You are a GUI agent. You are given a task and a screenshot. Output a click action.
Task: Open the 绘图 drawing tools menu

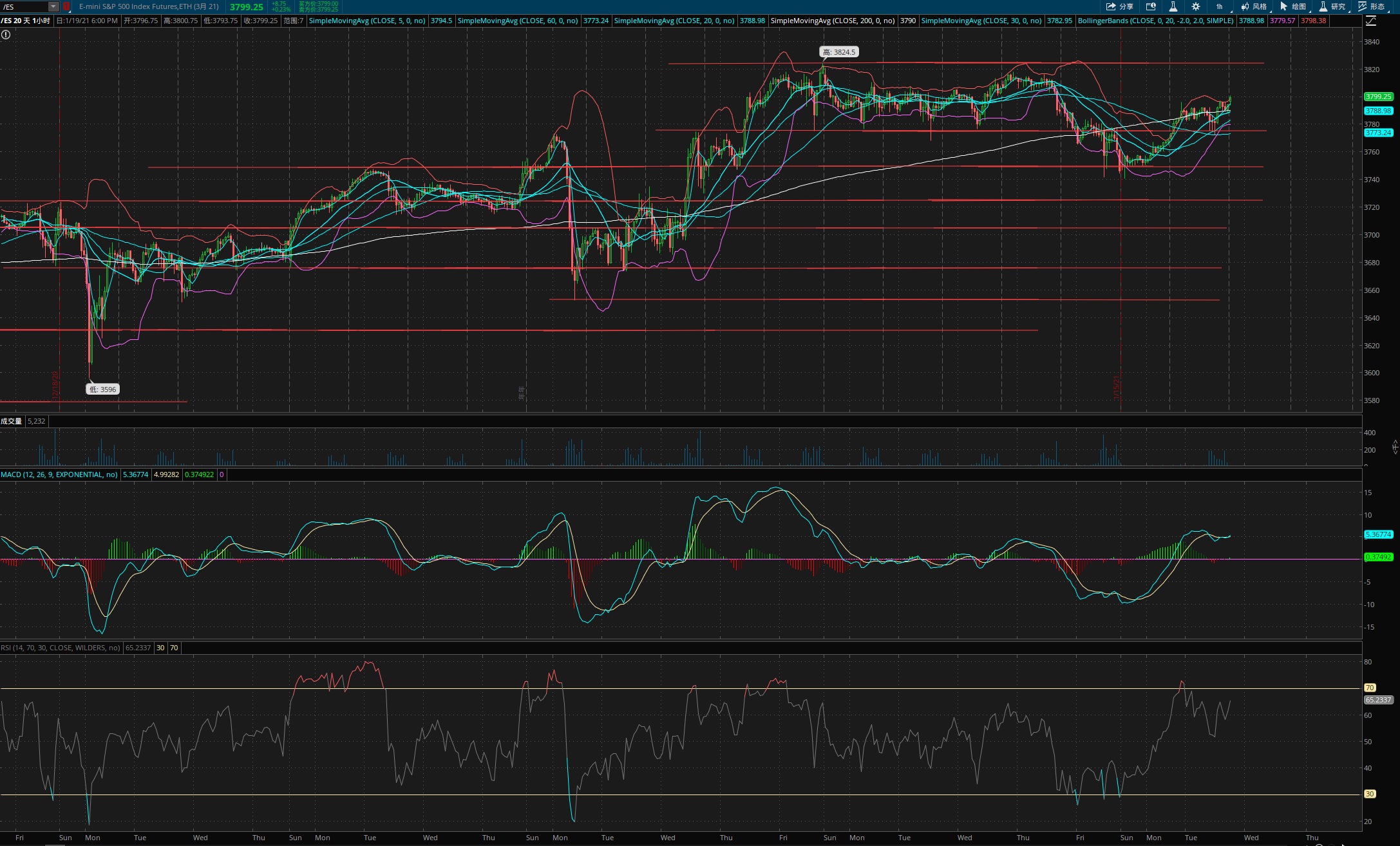click(x=1294, y=6)
